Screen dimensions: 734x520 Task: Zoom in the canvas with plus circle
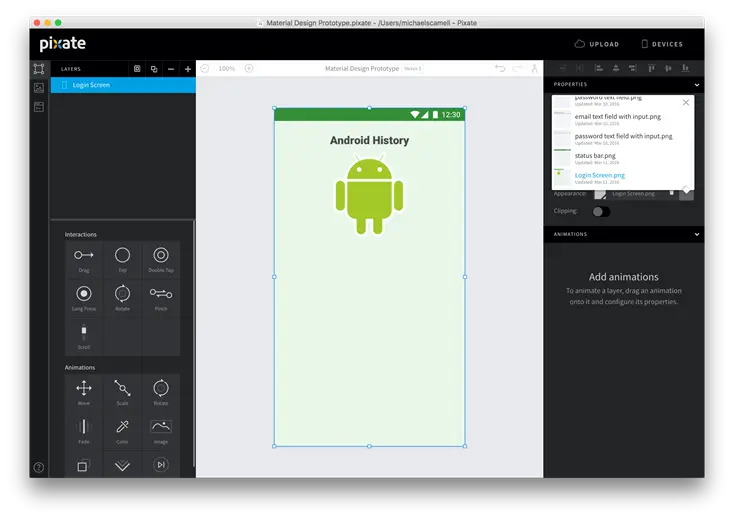(x=249, y=68)
